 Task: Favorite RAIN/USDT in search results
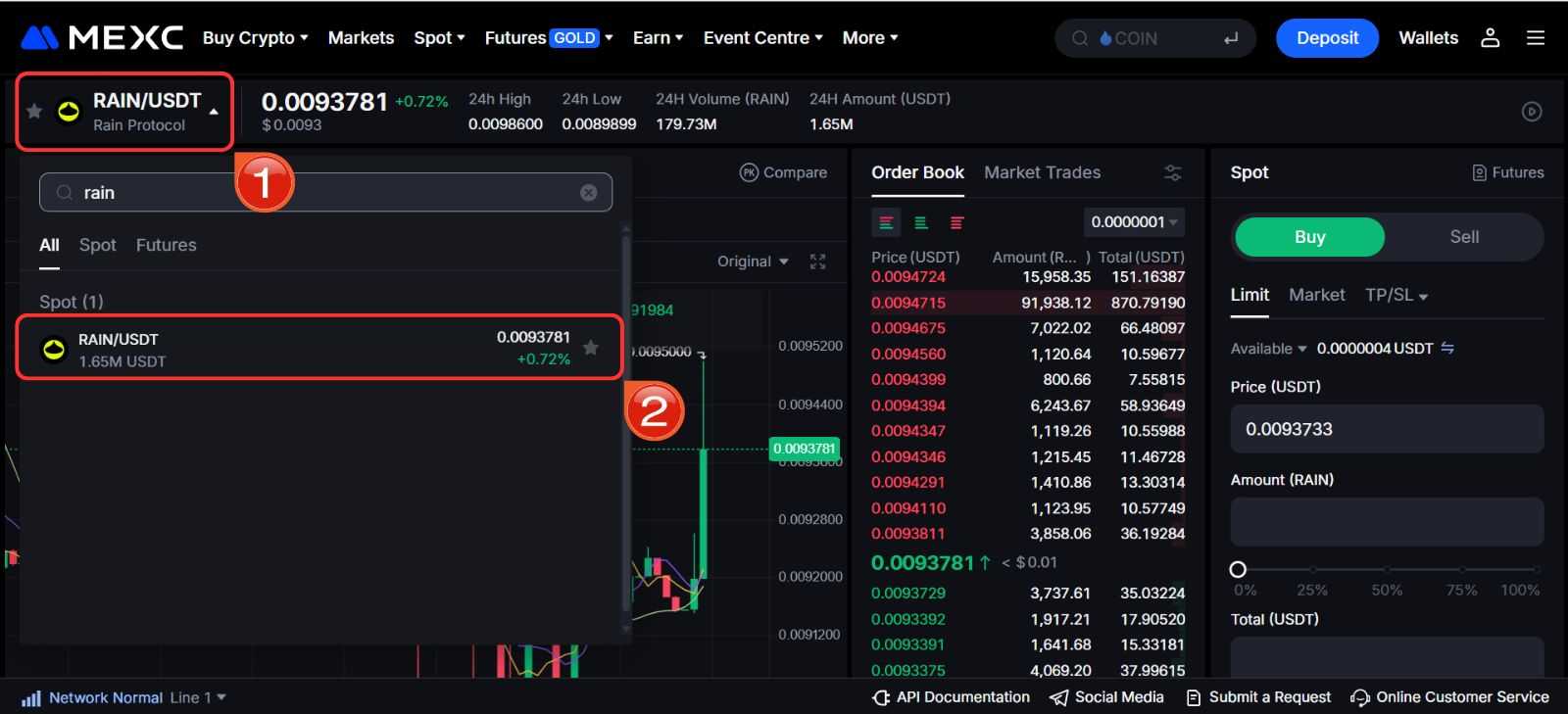click(x=591, y=348)
